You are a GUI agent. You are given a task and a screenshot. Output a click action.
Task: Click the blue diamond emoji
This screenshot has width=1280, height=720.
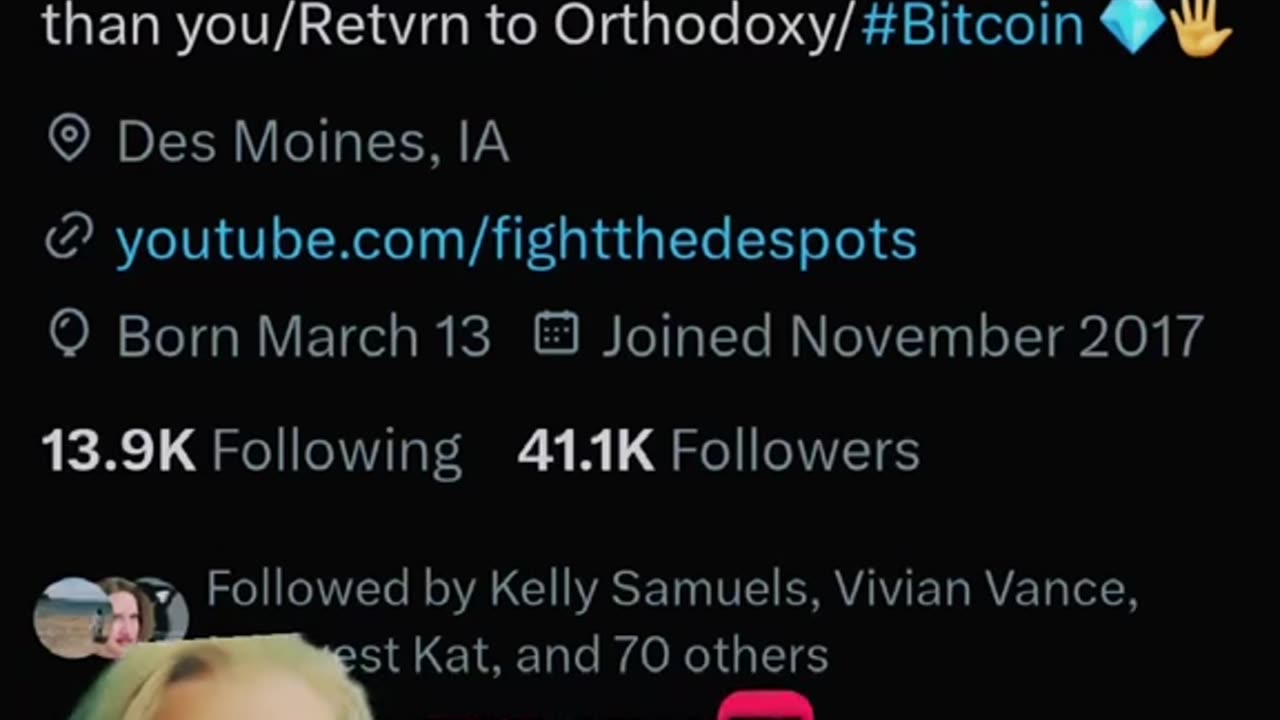(1132, 24)
